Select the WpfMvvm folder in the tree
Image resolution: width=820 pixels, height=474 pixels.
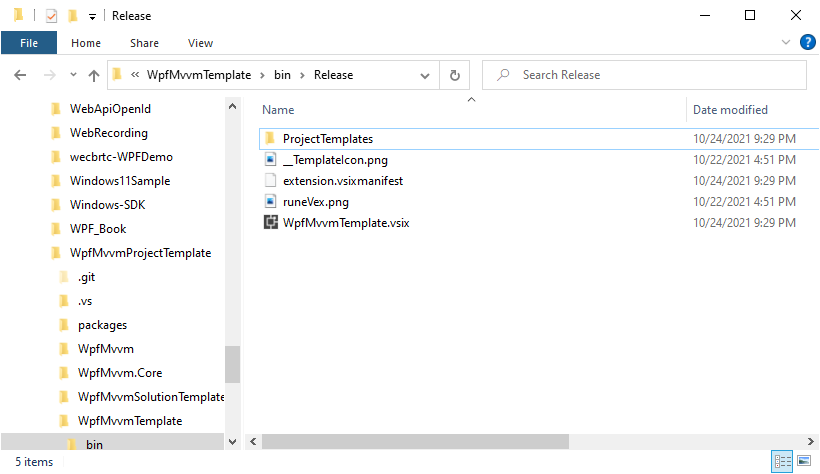pos(106,349)
